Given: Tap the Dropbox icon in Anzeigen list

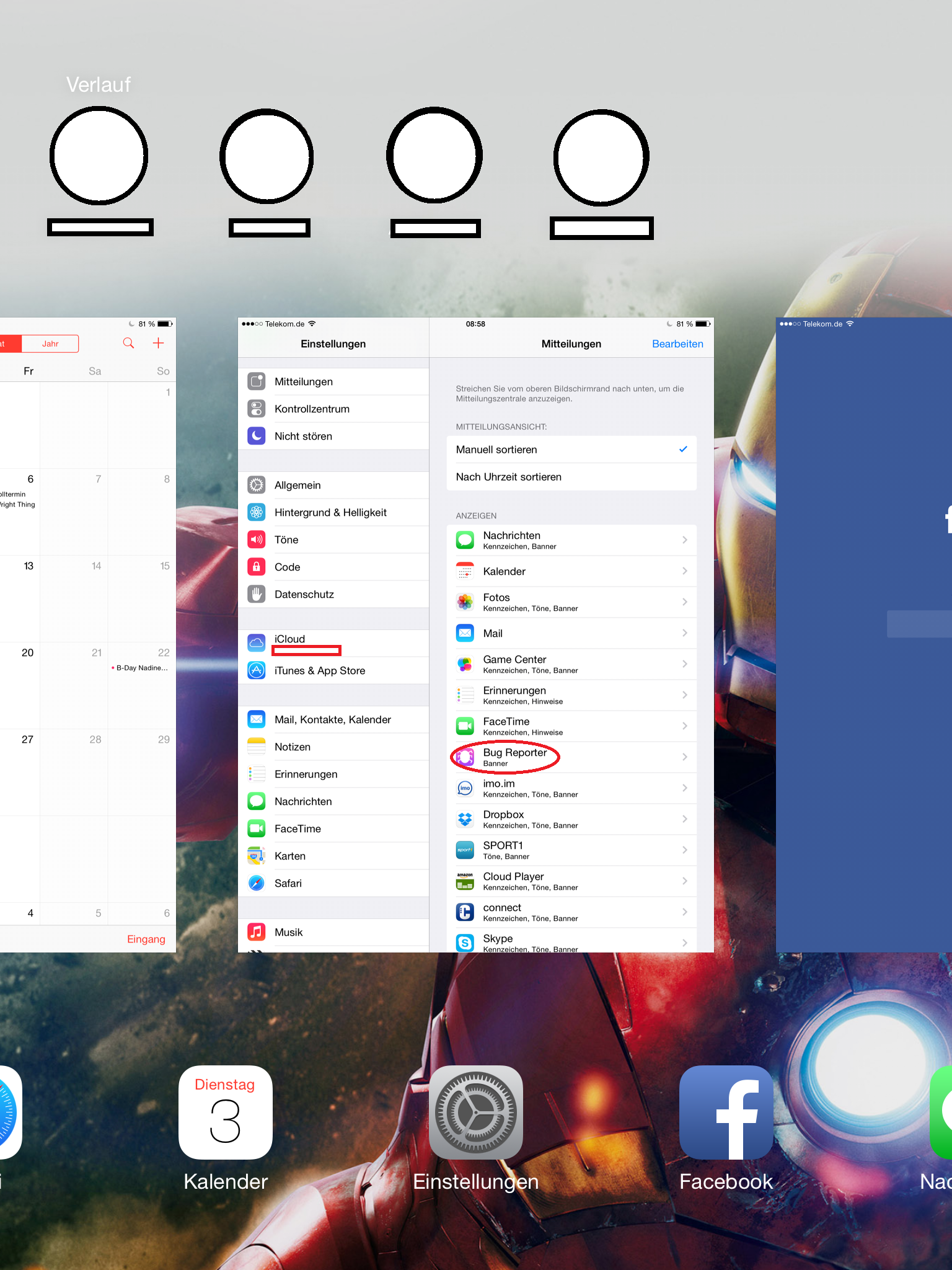Looking at the screenshot, I should (465, 819).
